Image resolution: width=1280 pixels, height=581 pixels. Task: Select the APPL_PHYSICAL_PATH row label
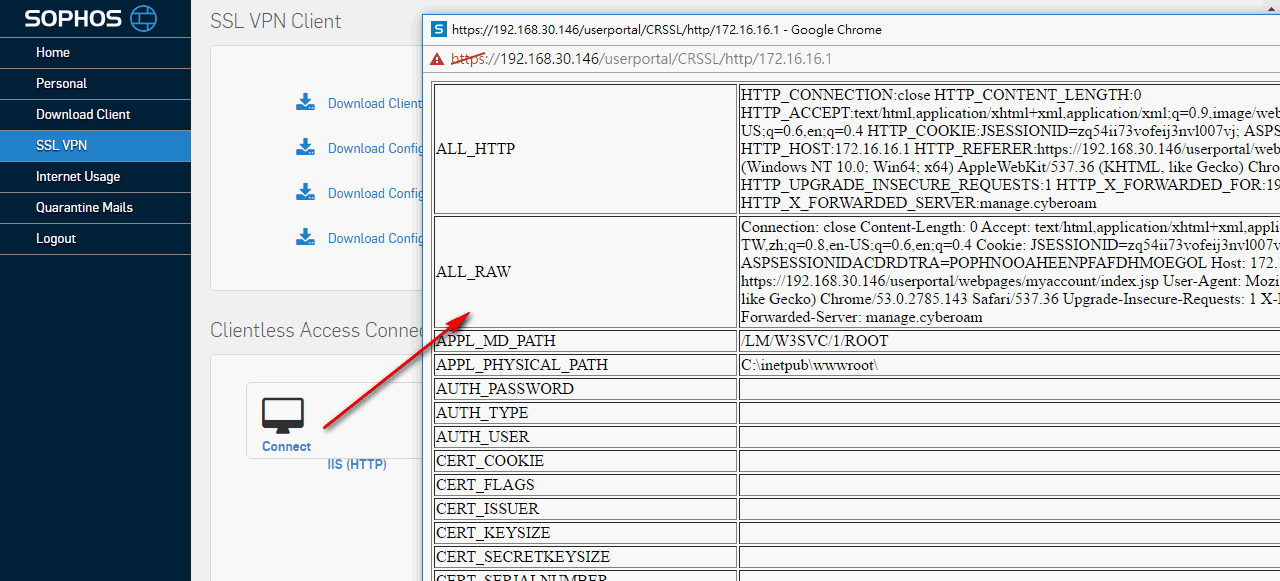pos(586,365)
